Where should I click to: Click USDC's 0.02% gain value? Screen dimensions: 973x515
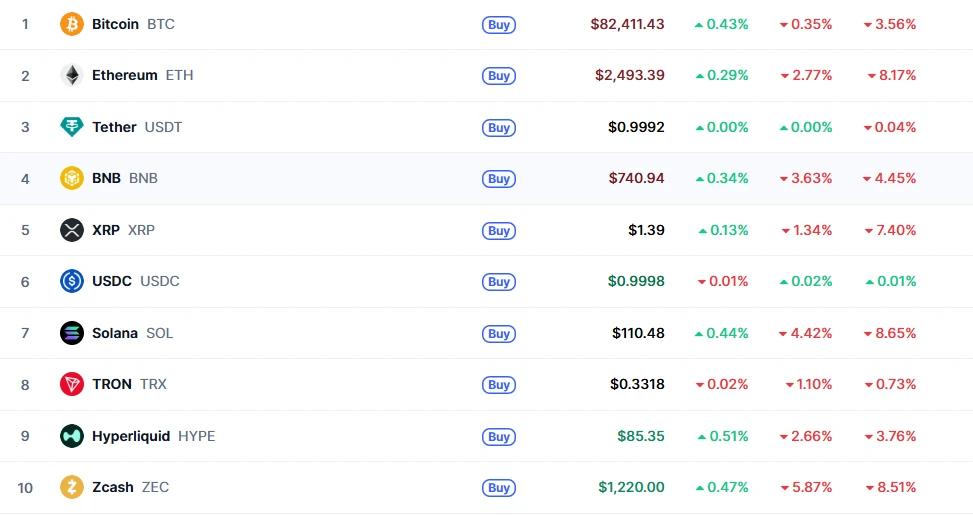coord(806,281)
